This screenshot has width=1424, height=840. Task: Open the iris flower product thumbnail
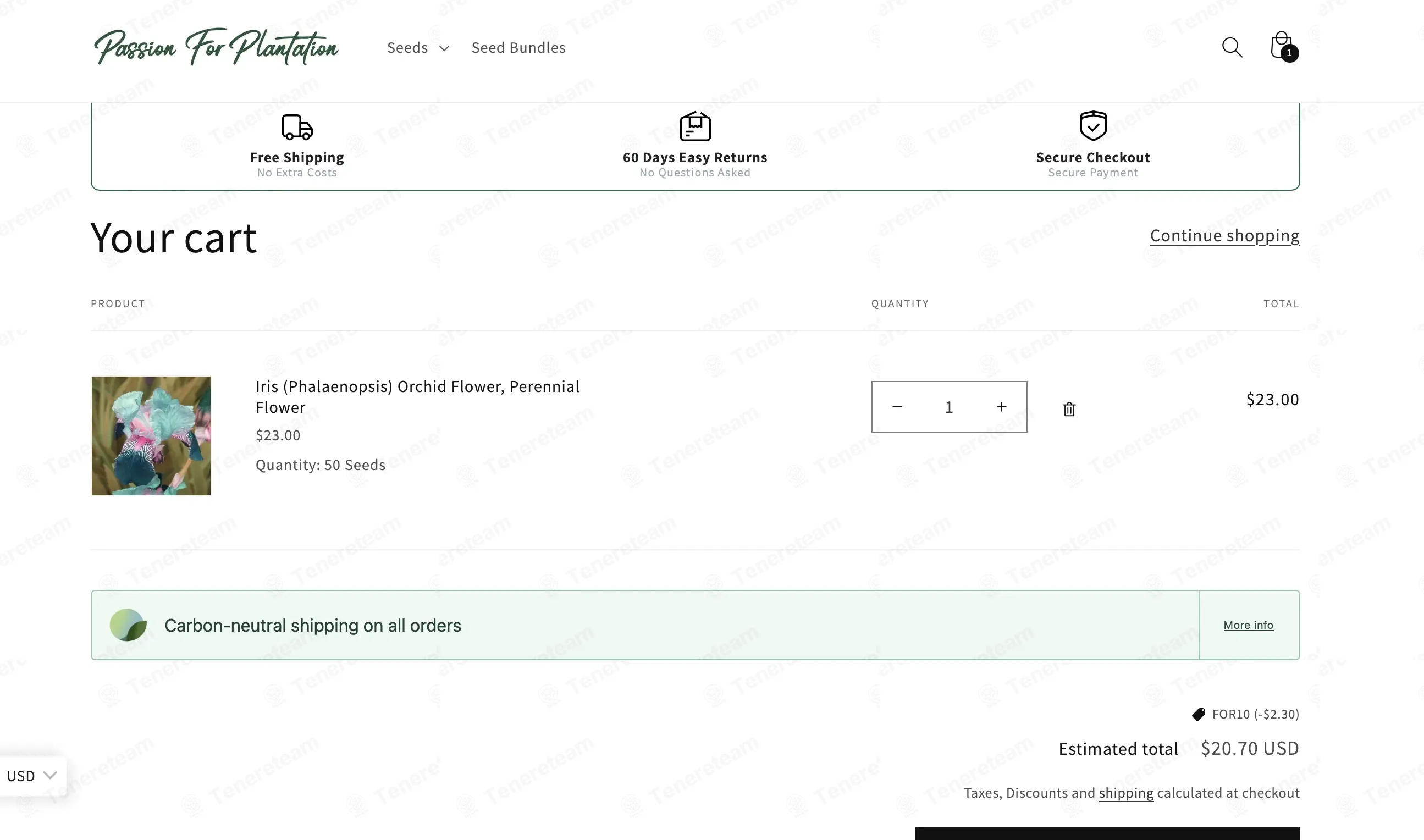tap(151, 436)
